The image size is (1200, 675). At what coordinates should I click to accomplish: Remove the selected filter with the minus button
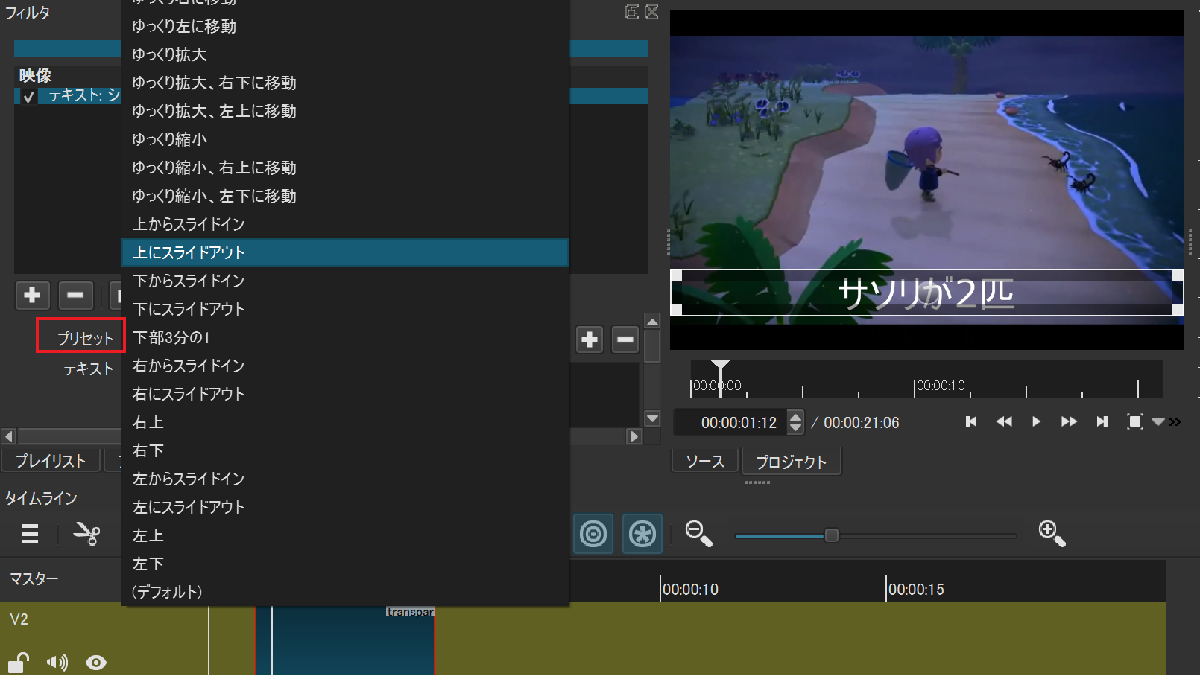[x=76, y=295]
